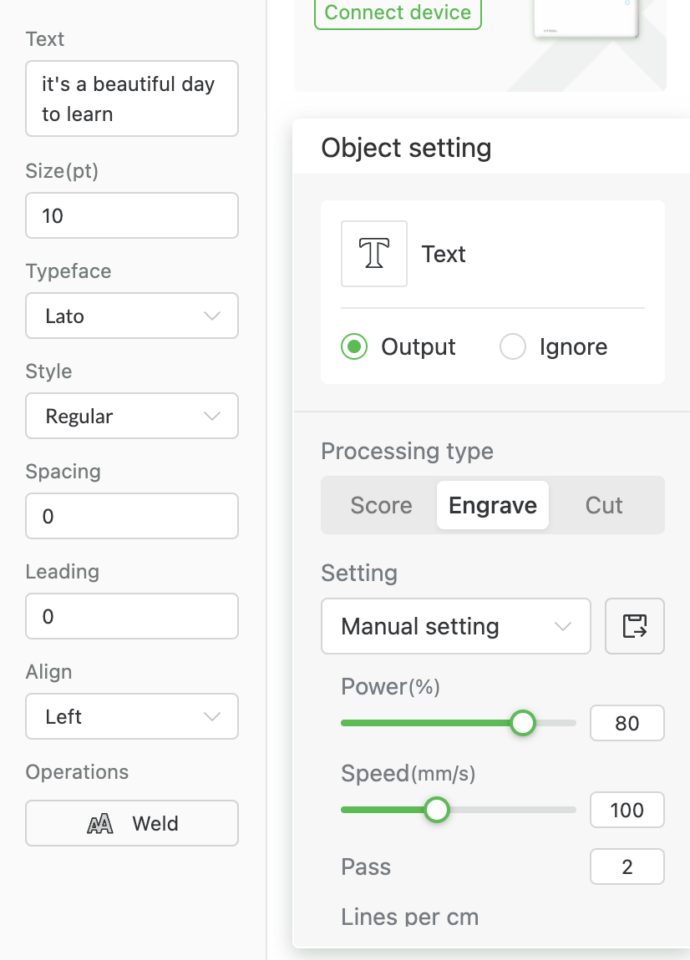690x960 pixels.
Task: Select the Output radio button
Action: pos(354,347)
